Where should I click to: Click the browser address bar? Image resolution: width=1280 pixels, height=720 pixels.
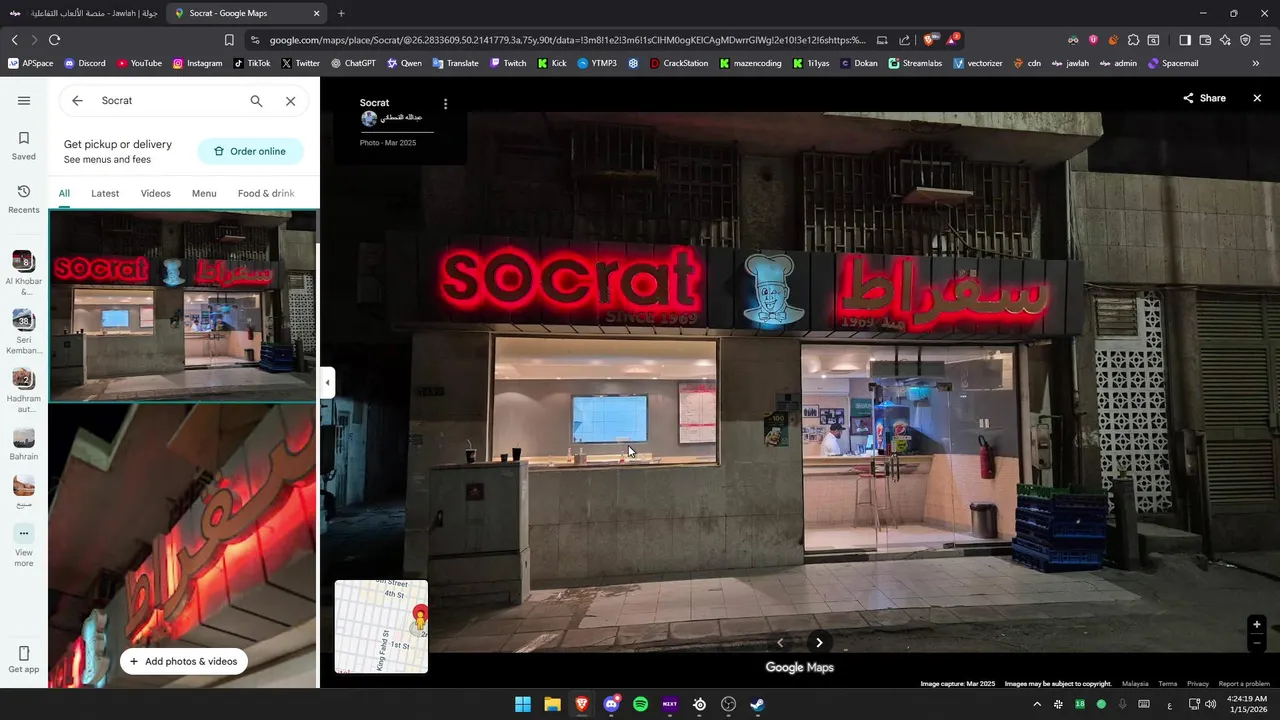[x=566, y=40]
